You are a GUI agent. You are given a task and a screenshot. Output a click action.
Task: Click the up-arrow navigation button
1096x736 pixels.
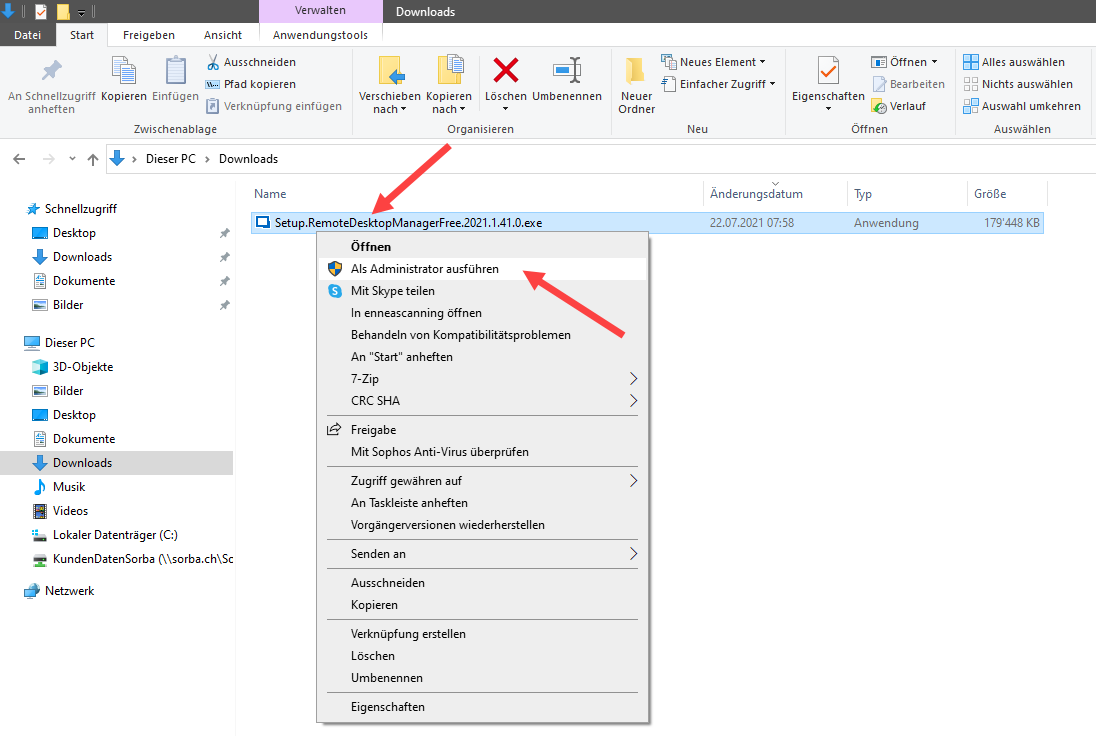(x=93, y=159)
